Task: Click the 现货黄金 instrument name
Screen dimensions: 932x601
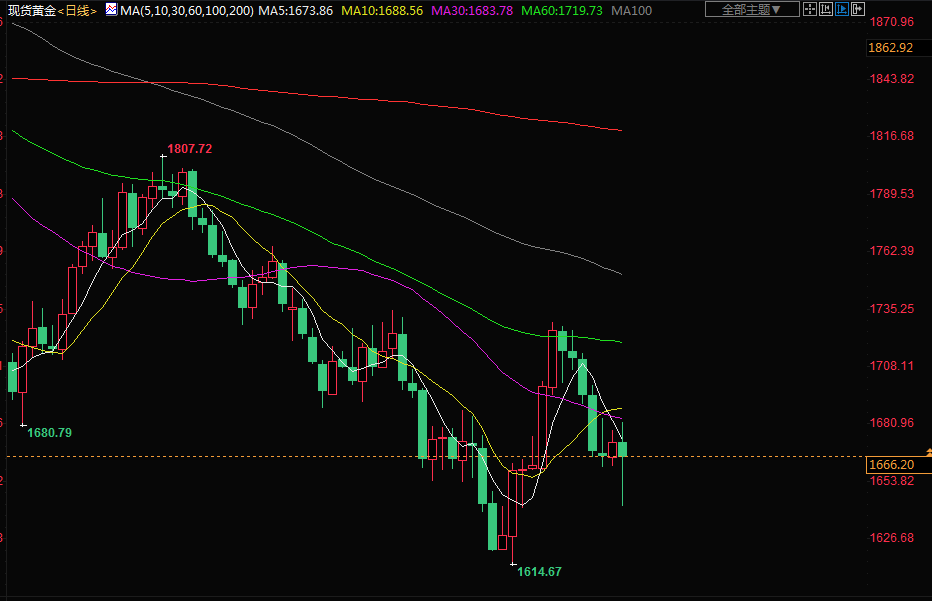Action: [x=31, y=11]
